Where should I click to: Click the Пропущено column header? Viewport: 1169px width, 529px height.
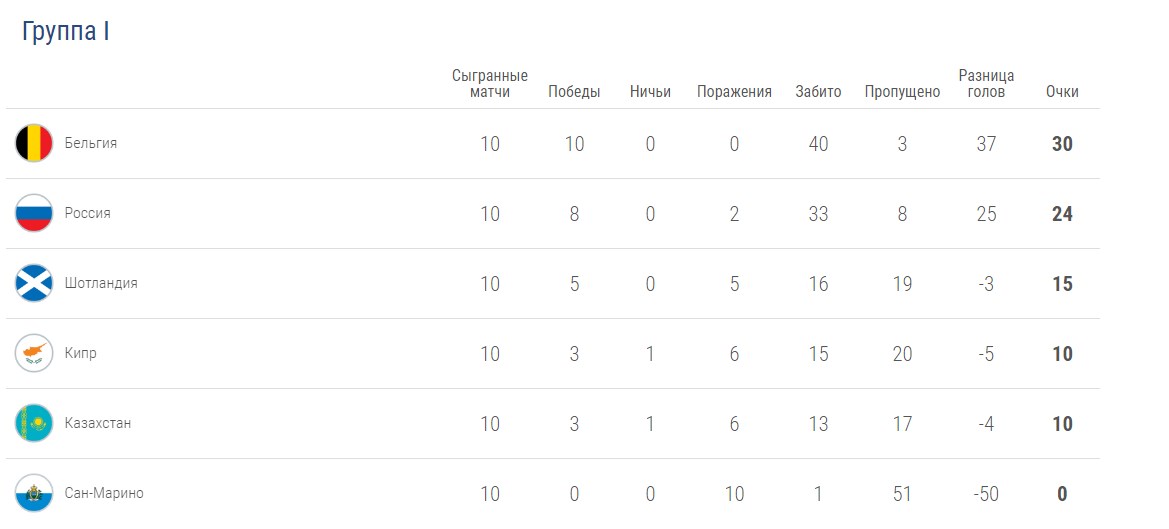pyautogui.click(x=902, y=92)
